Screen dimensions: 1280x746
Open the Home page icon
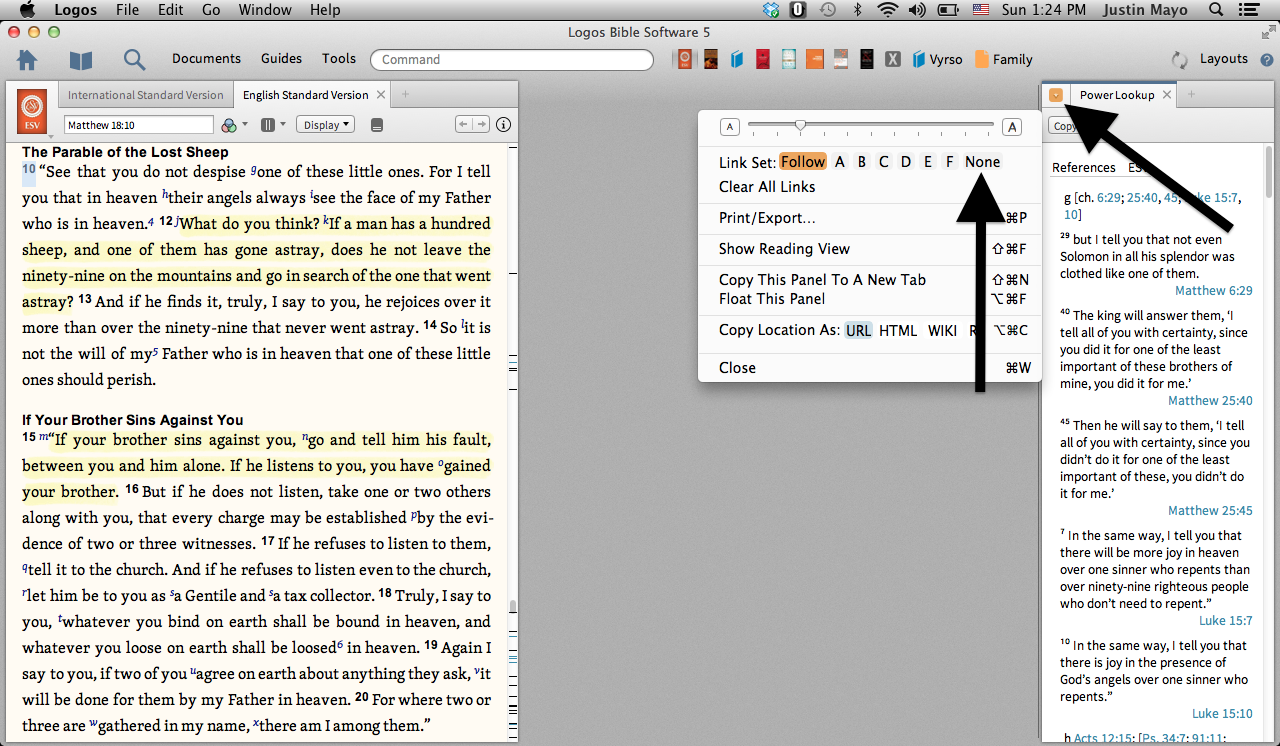(27, 60)
